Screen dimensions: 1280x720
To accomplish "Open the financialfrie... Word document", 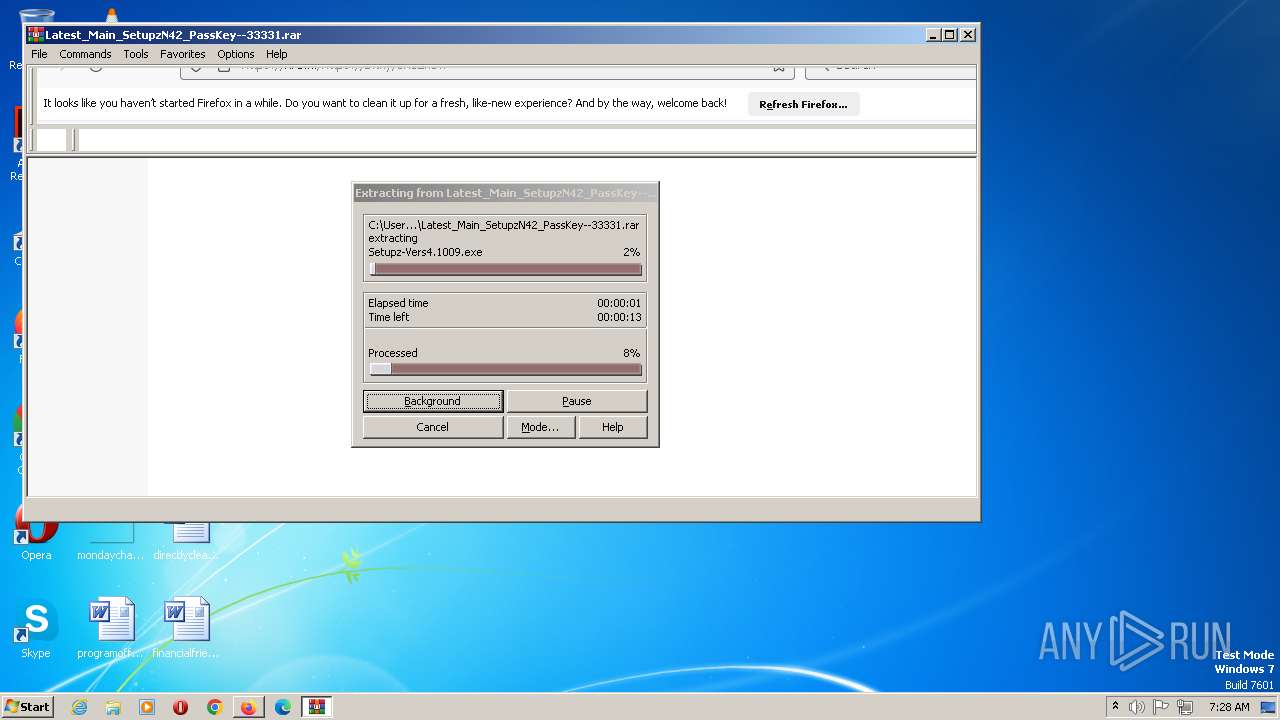I will click(x=187, y=630).
